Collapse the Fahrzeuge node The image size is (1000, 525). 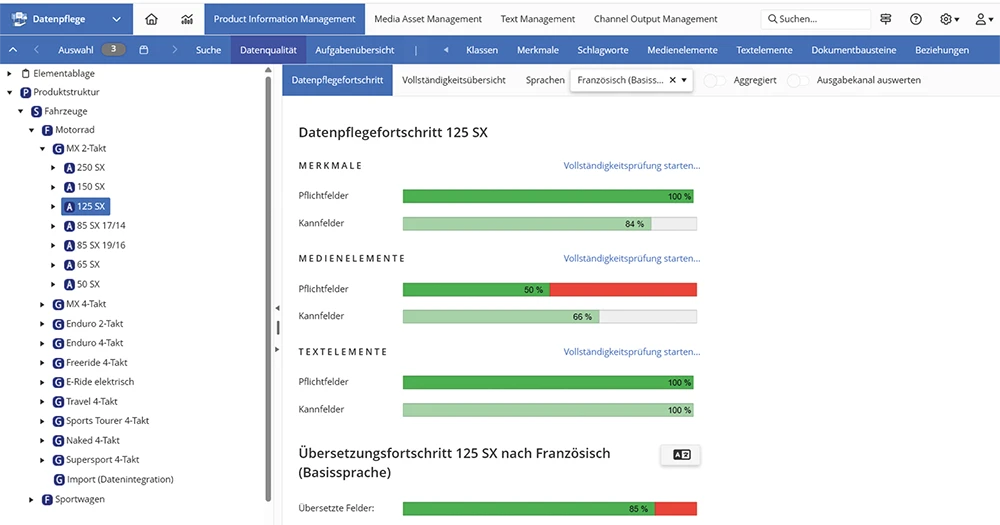[20, 112]
